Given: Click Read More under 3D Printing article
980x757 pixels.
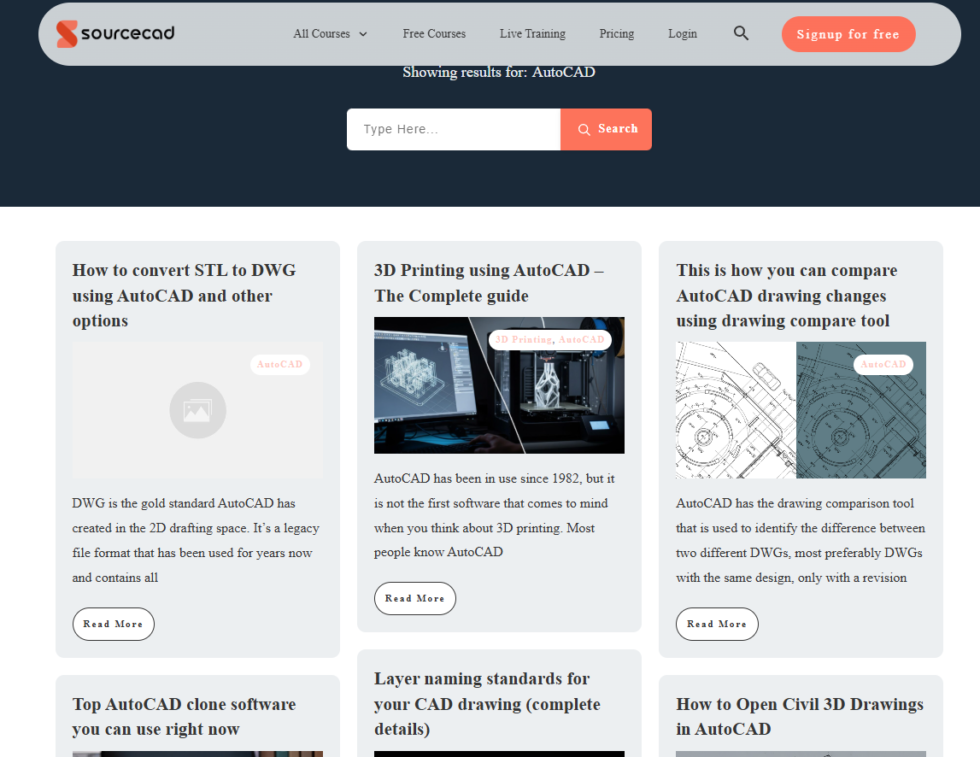Looking at the screenshot, I should pos(415,598).
